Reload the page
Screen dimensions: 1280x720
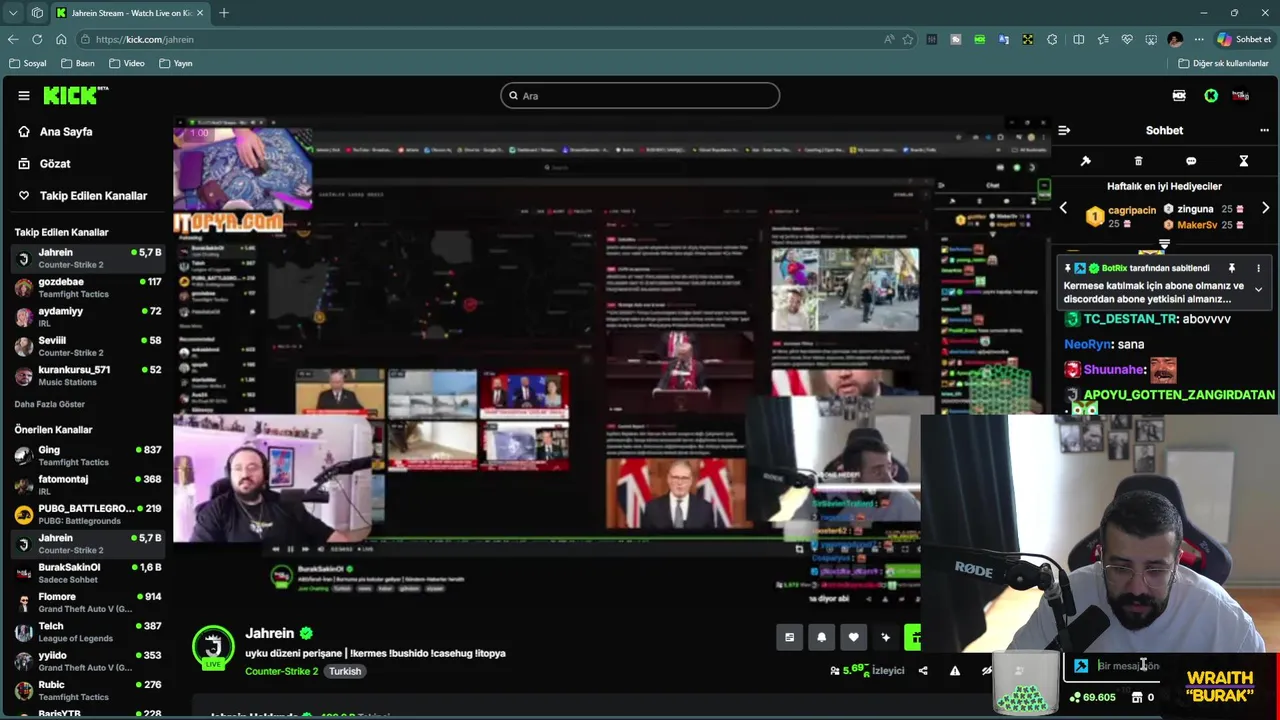click(37, 39)
